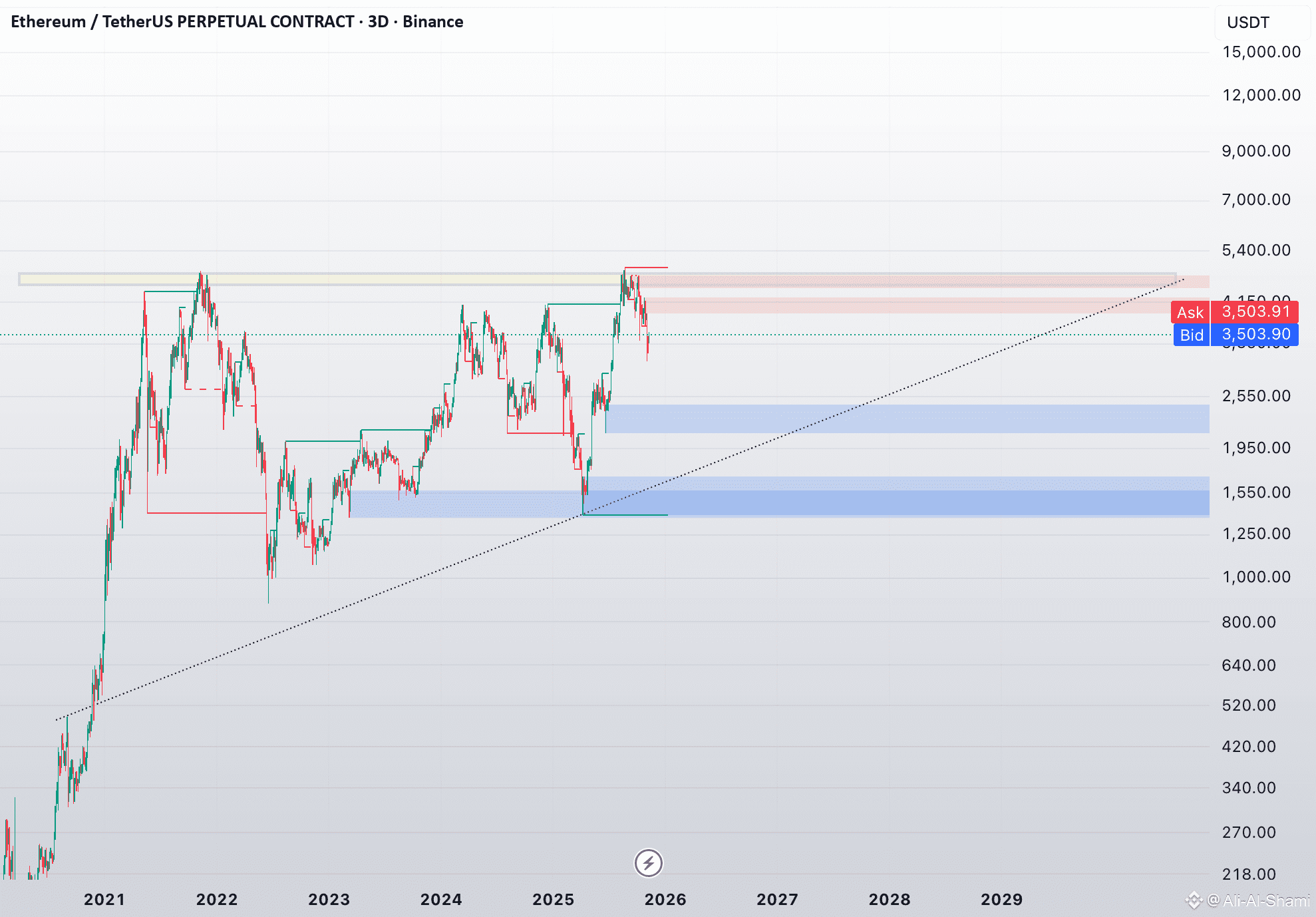Click the Bid price value 3,503.90
1316x917 pixels.
(x=1255, y=334)
